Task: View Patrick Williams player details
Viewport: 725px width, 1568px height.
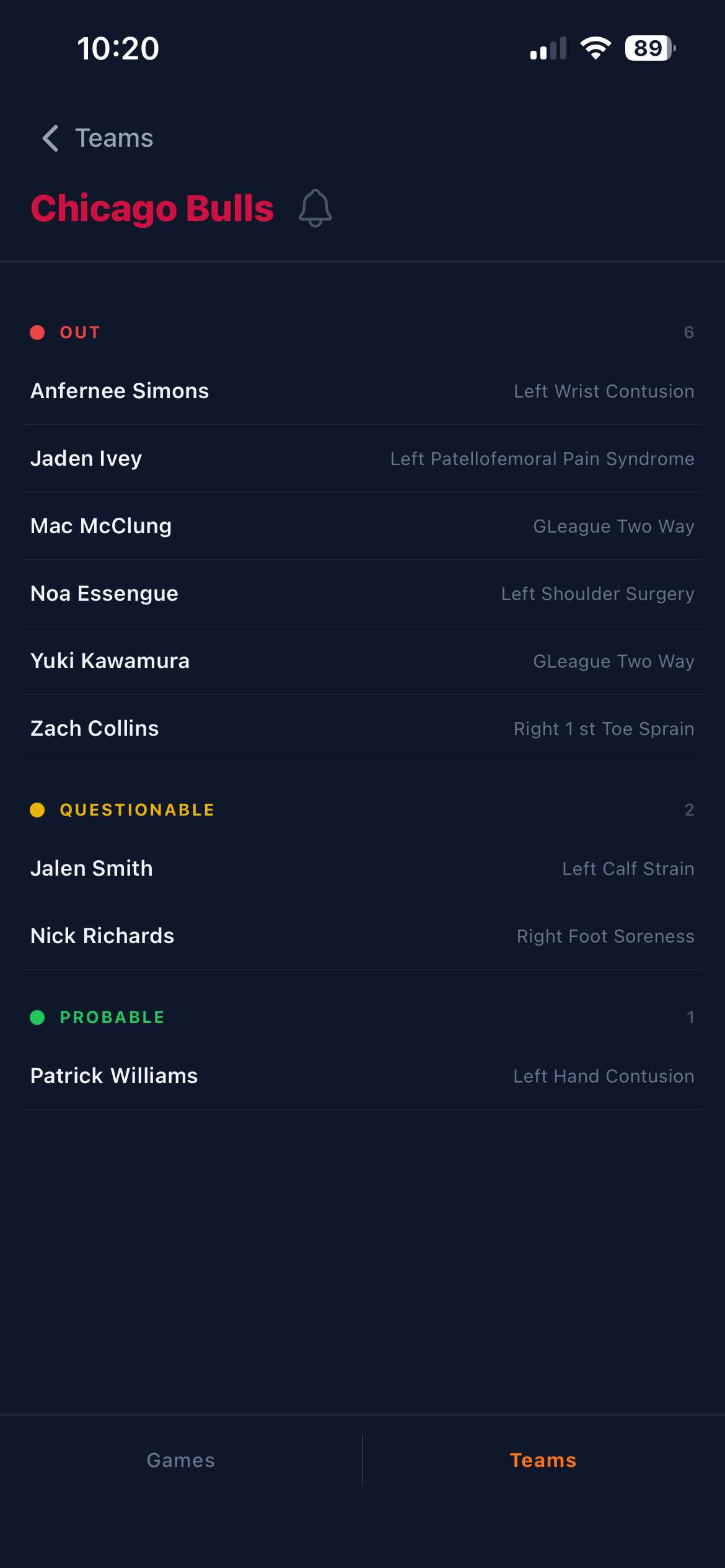Action: (x=362, y=1076)
